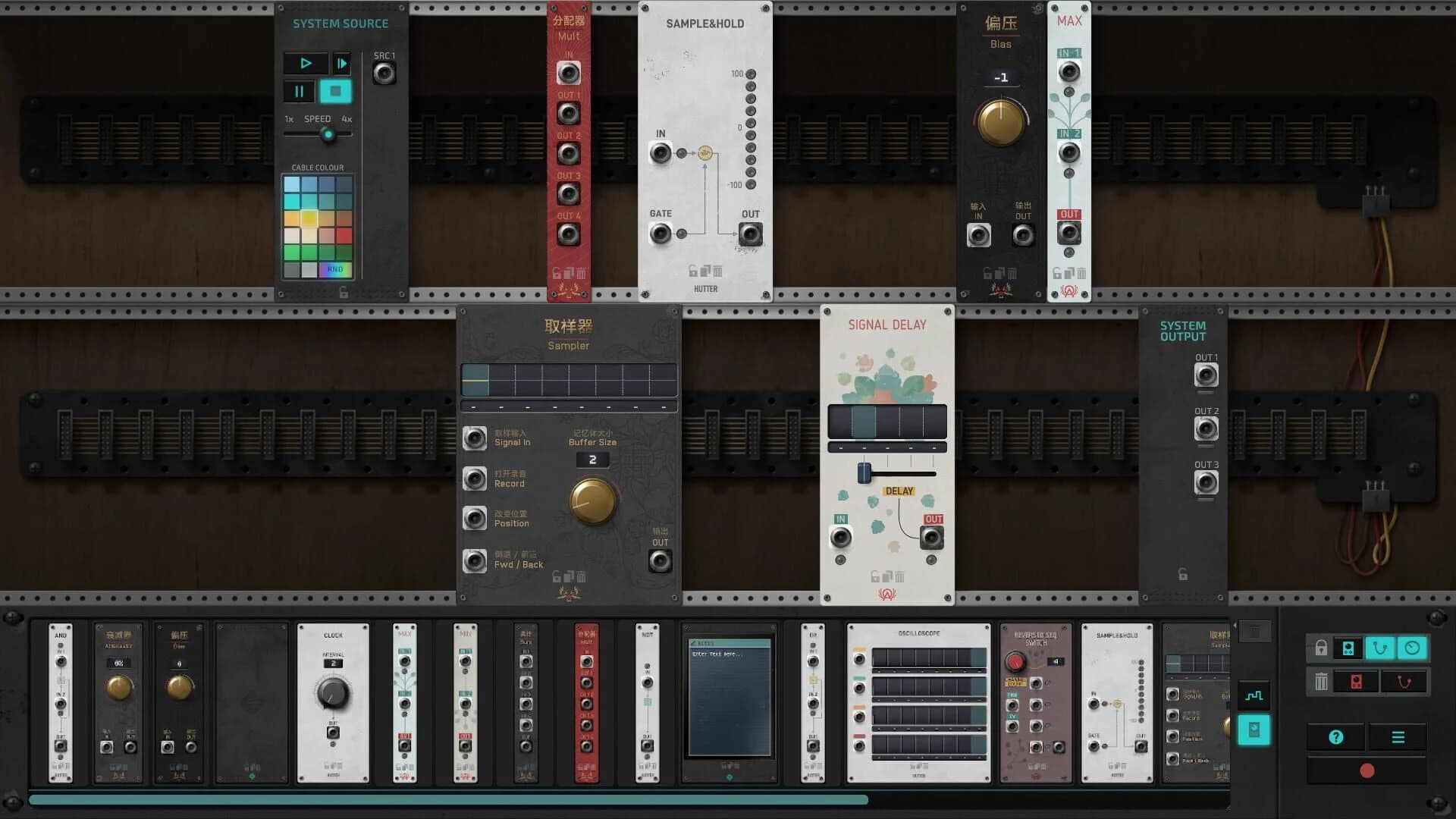1456x819 pixels.
Task: Select the Clock module in the bottom shelf
Action: [x=332, y=701]
